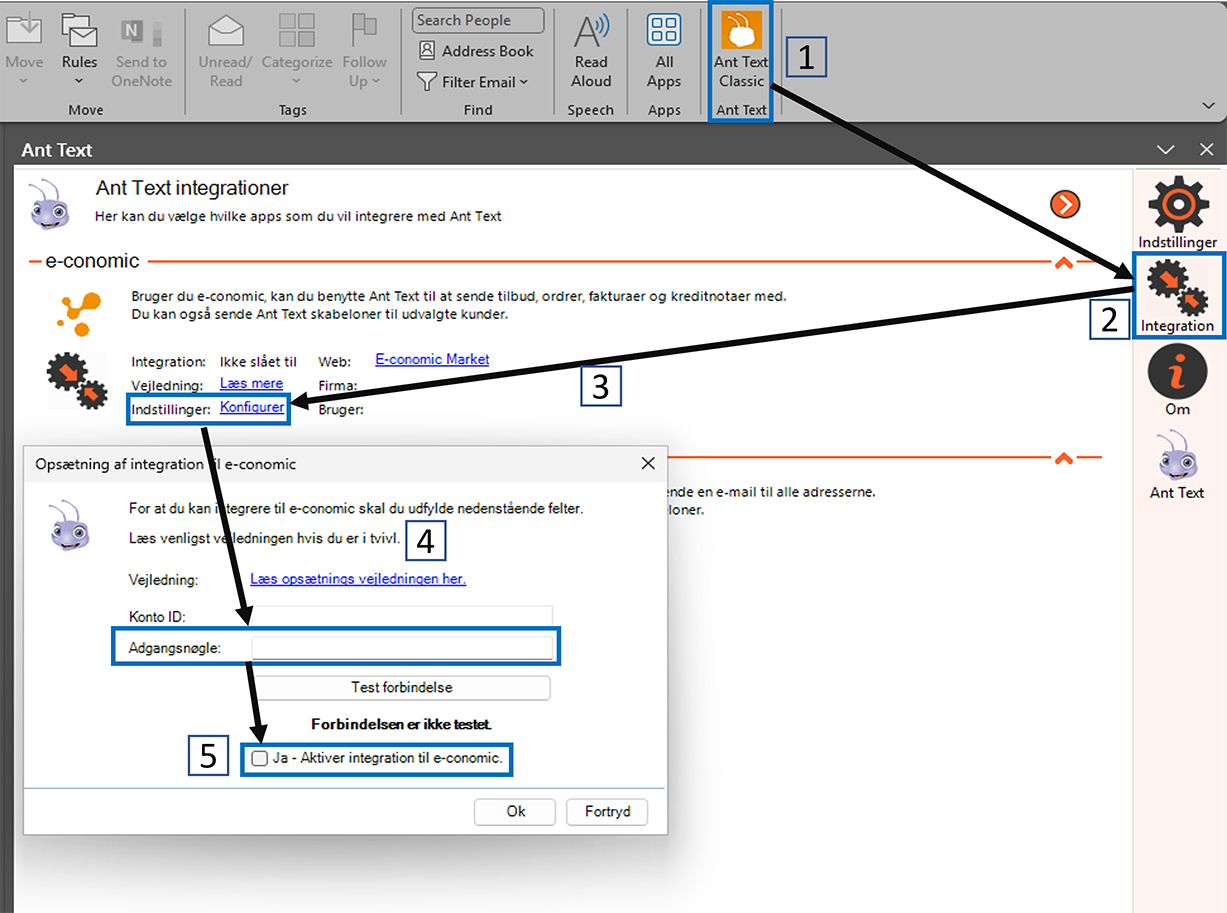Image resolution: width=1227 pixels, height=913 pixels.
Task: Click the Om info icon
Action: [x=1177, y=373]
